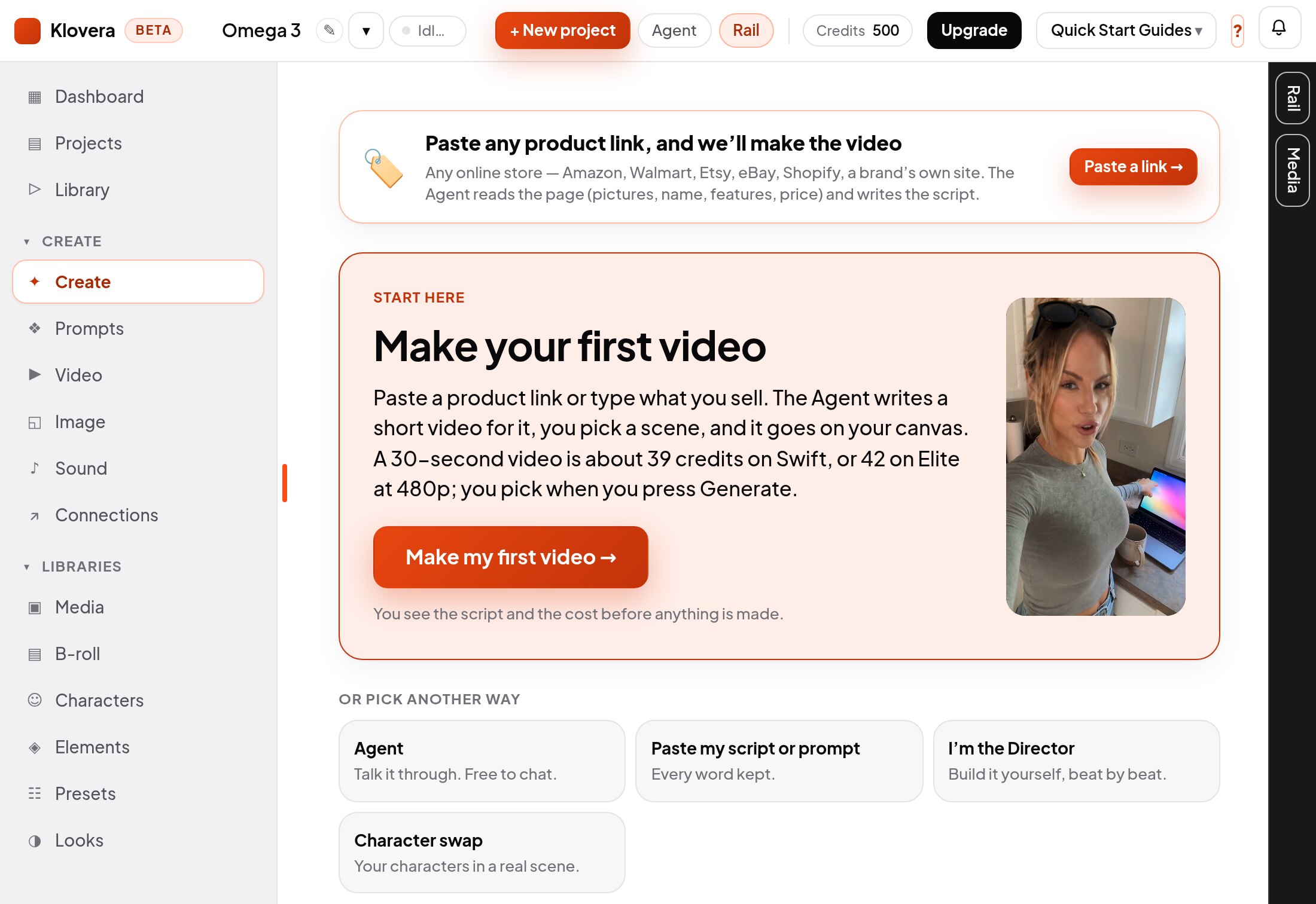This screenshot has height=904, width=1316.
Task: Click the Paste a link button
Action: click(x=1133, y=167)
